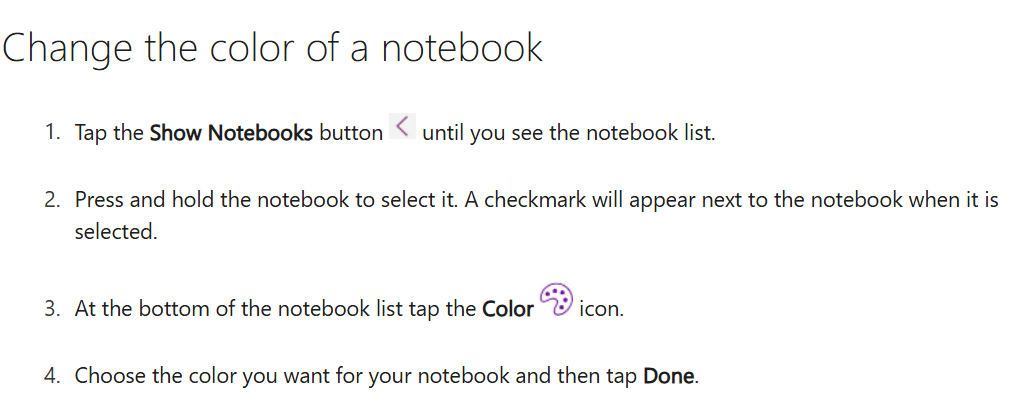
Task: Click the list number 3
Action: [x=52, y=309]
